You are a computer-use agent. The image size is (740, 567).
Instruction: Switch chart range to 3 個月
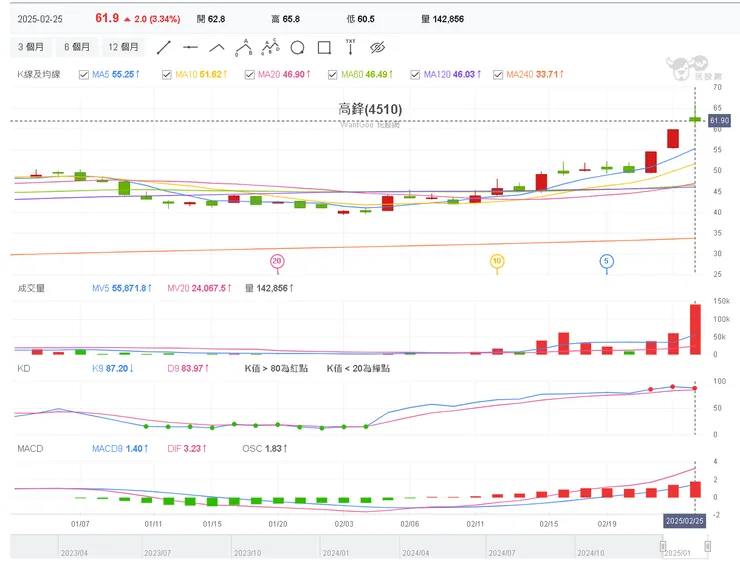[31, 47]
